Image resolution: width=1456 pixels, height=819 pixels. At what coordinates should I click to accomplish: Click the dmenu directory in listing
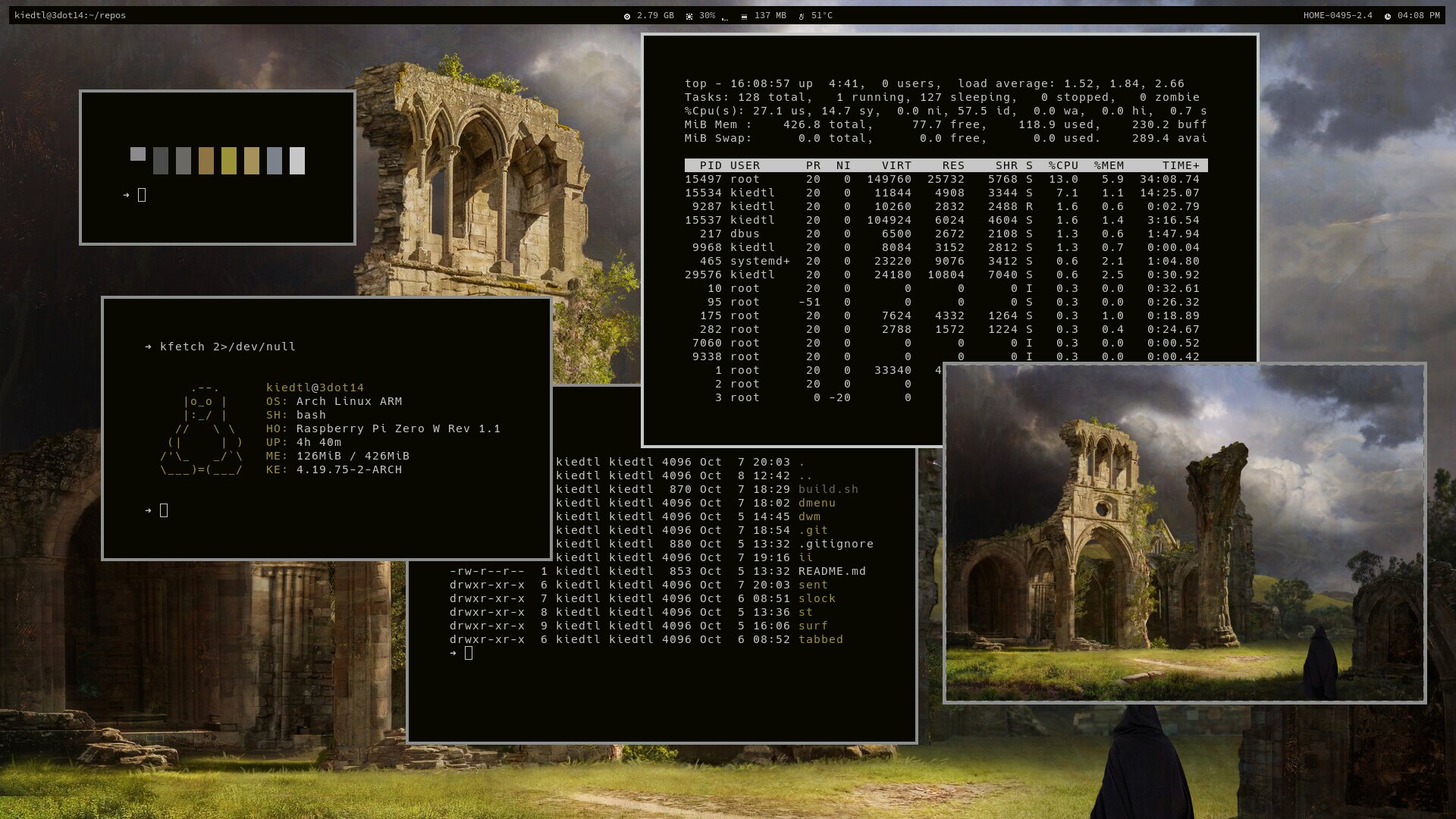point(817,503)
